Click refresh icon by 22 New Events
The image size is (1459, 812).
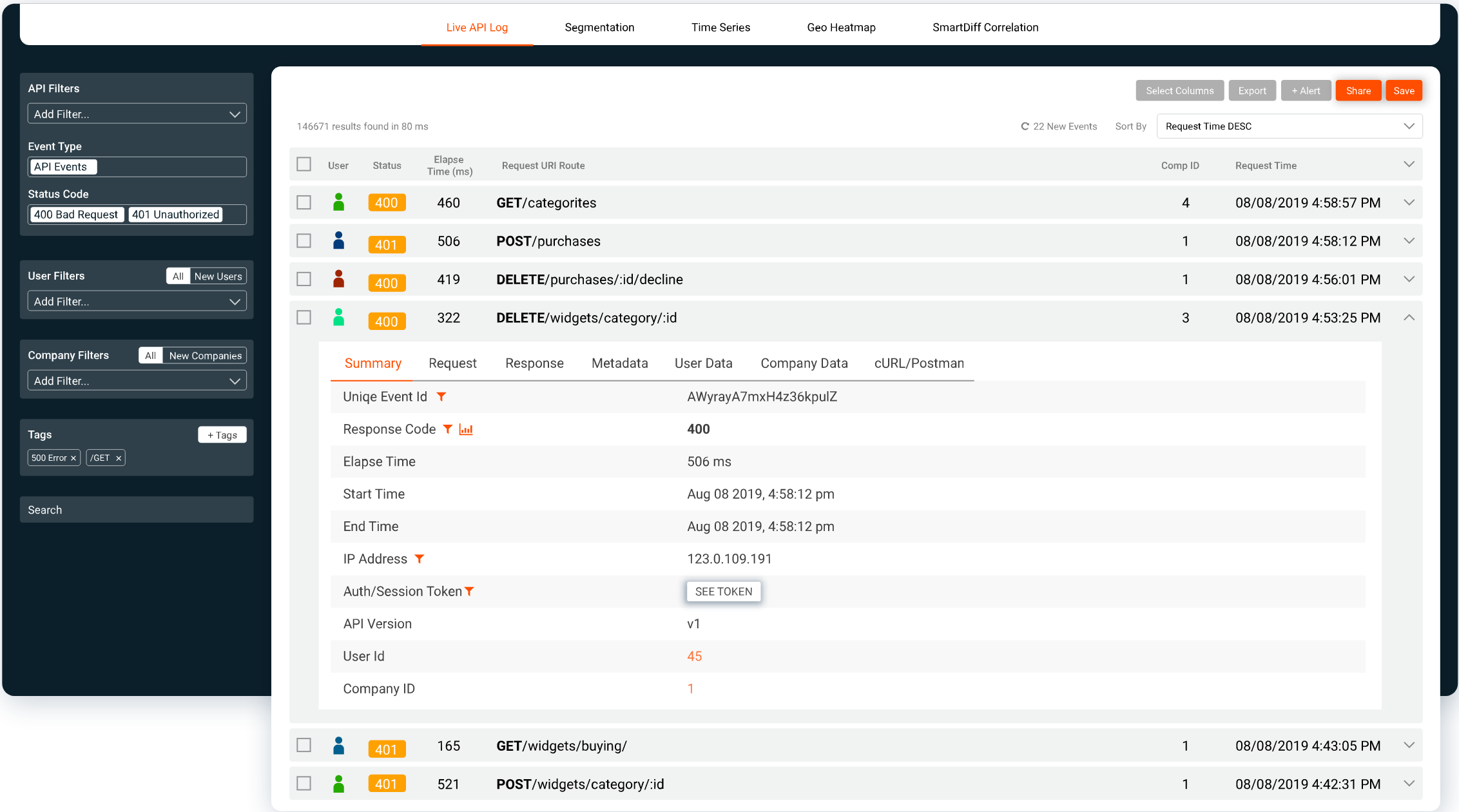click(1025, 126)
